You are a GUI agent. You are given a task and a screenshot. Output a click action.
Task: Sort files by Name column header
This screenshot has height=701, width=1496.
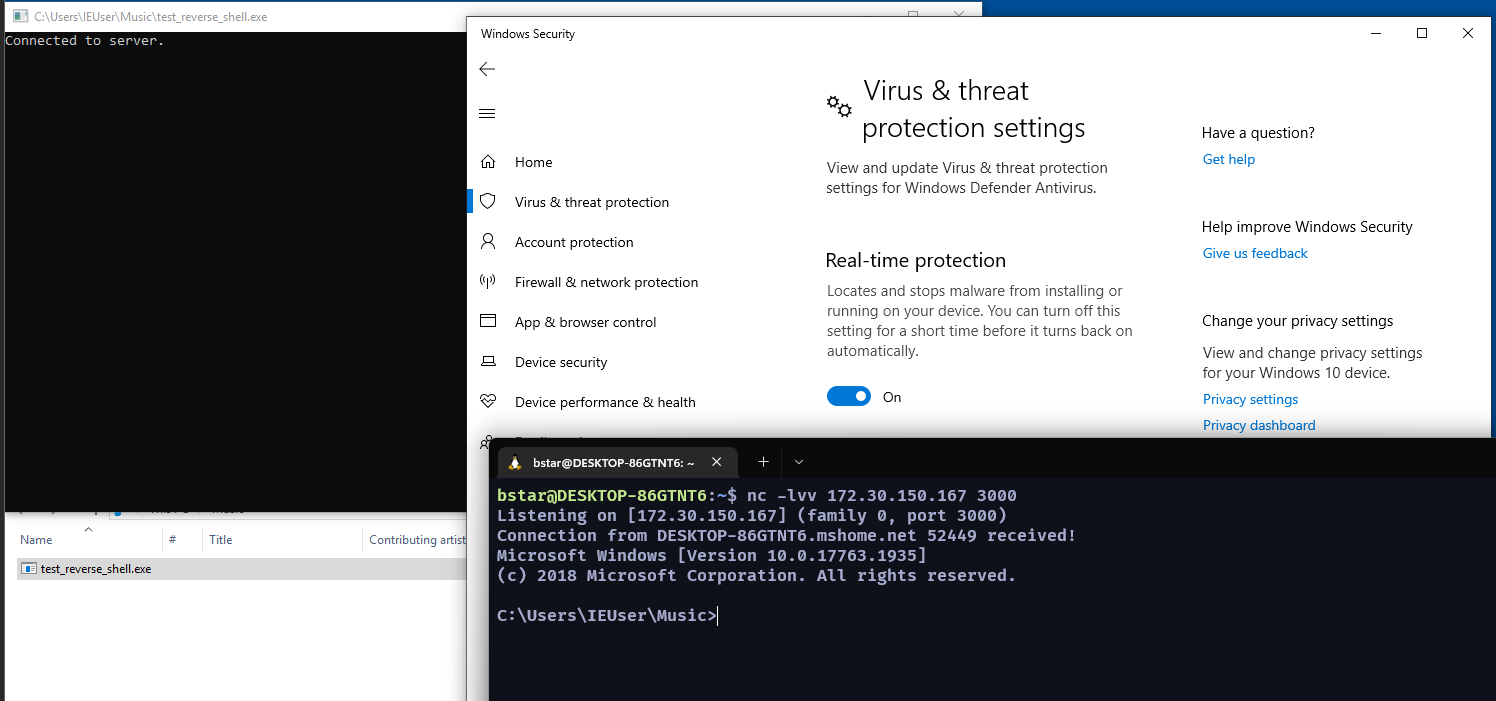click(36, 539)
